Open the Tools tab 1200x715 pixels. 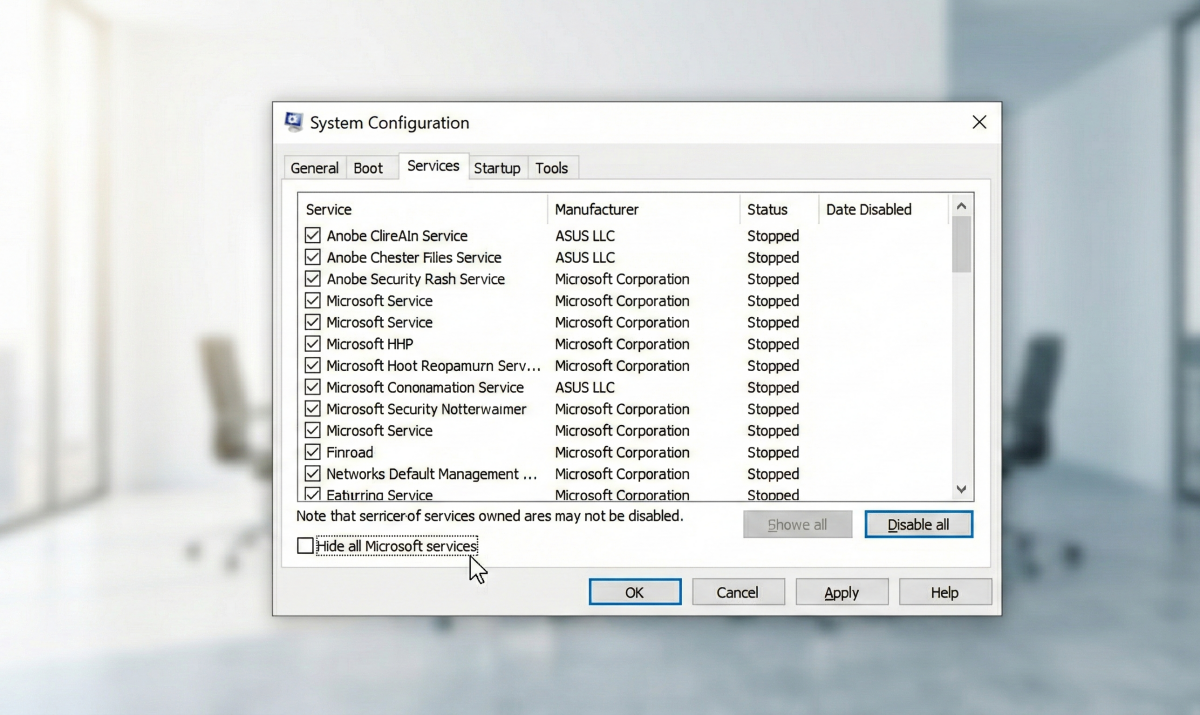(x=551, y=168)
